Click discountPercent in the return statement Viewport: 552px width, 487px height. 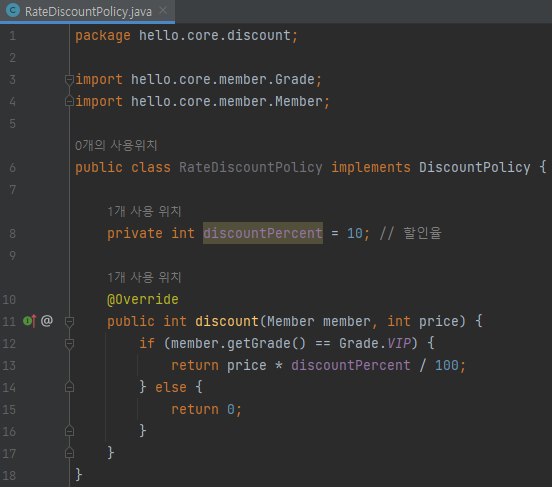click(351, 365)
